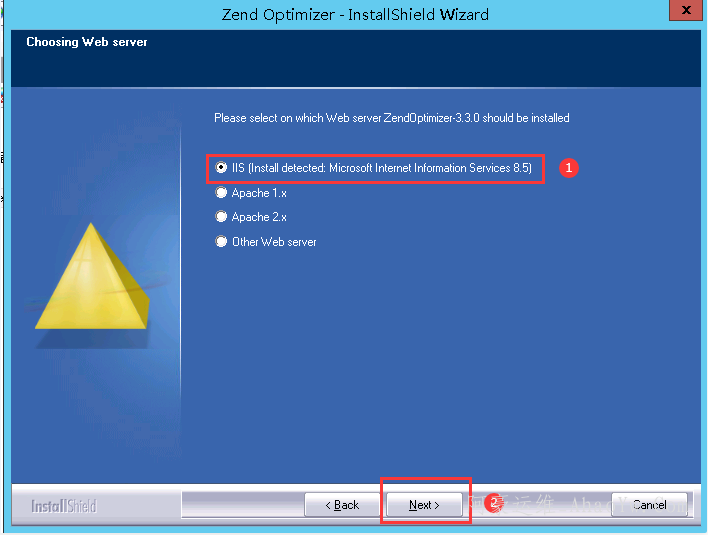Click the red circle marker numbered 1

pos(568,168)
